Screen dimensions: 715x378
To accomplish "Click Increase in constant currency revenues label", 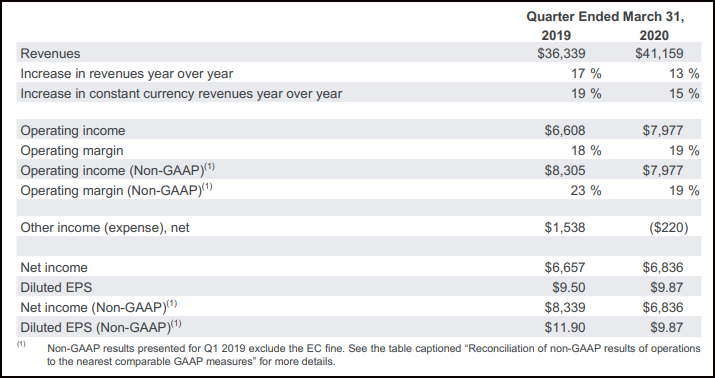I will [181, 93].
